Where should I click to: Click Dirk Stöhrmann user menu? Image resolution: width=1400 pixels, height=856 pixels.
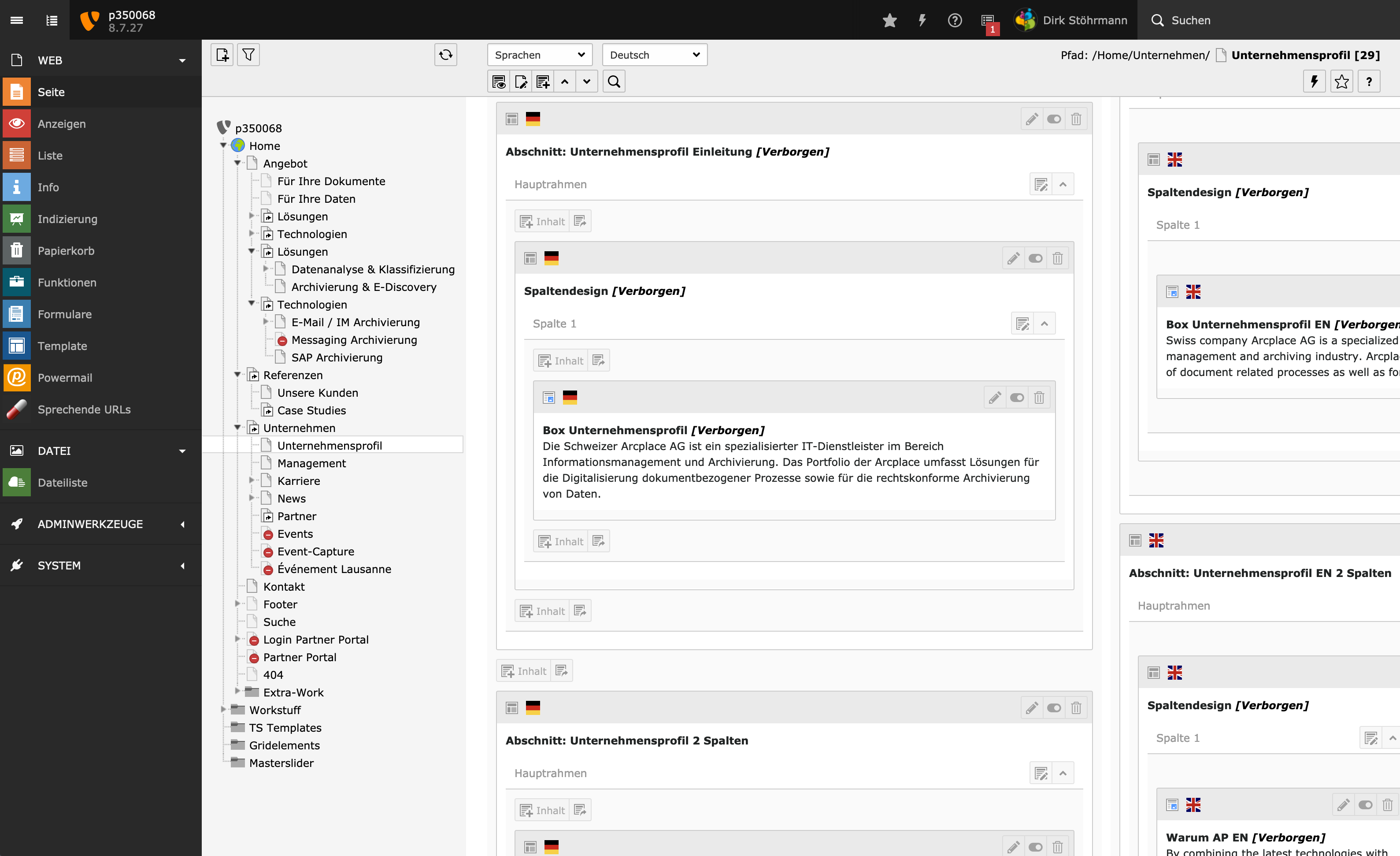[x=1071, y=20]
